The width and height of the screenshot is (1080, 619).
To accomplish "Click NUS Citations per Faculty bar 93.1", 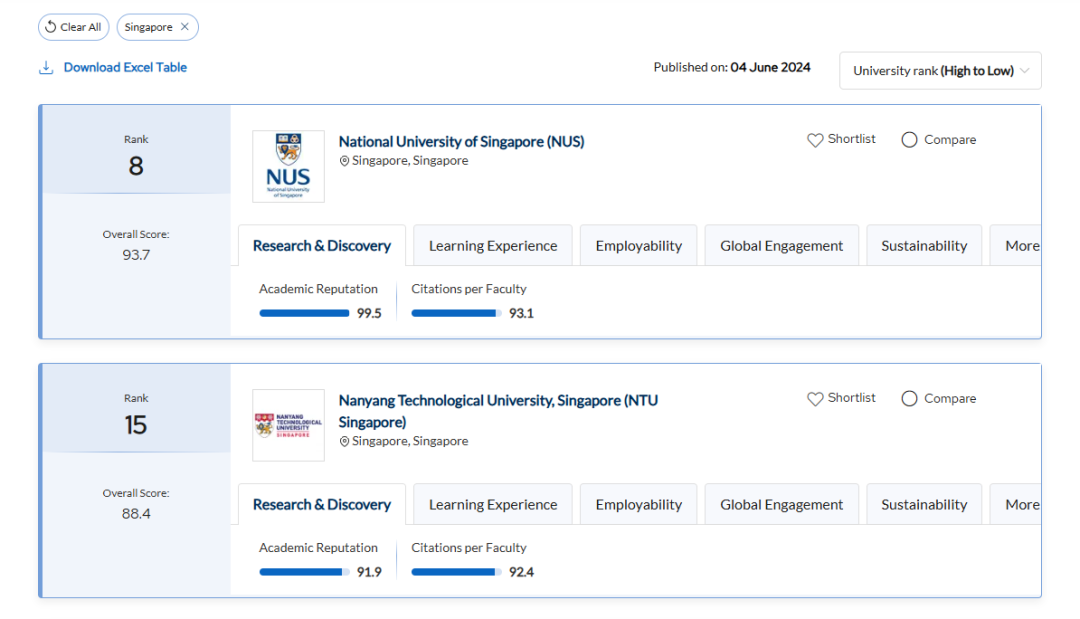I will 457,313.
